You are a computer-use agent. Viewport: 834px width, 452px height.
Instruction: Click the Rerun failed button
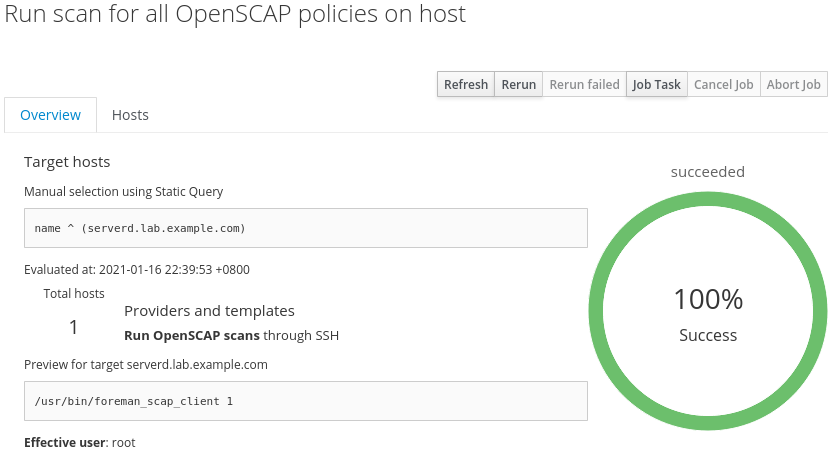(584, 85)
